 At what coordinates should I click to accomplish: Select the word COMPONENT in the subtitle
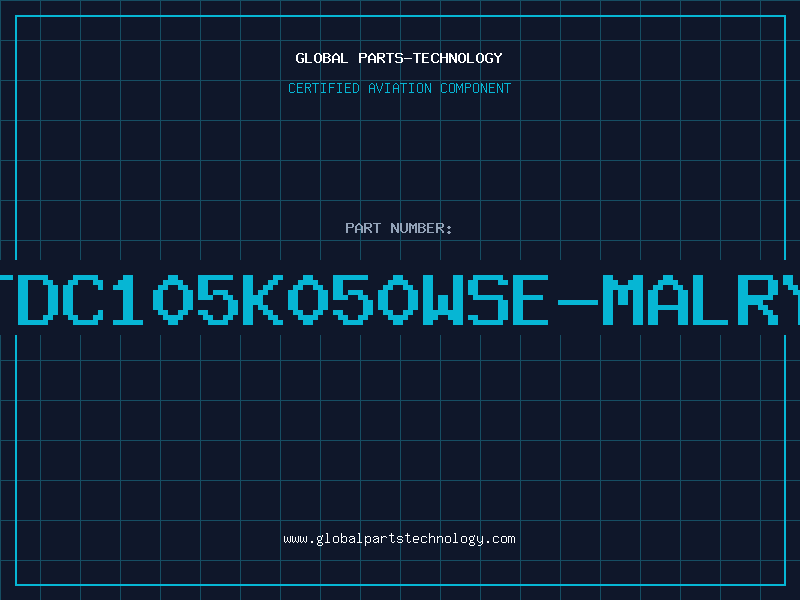pos(476,88)
